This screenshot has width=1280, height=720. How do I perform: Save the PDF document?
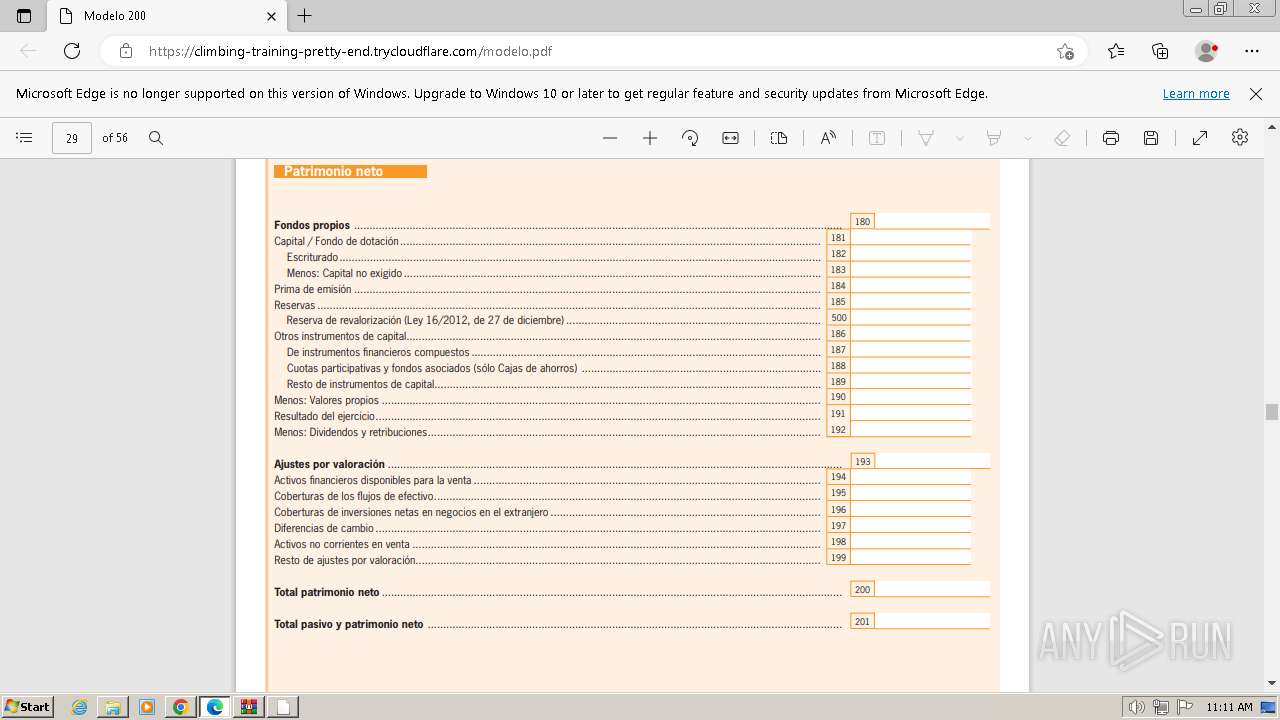1151,138
